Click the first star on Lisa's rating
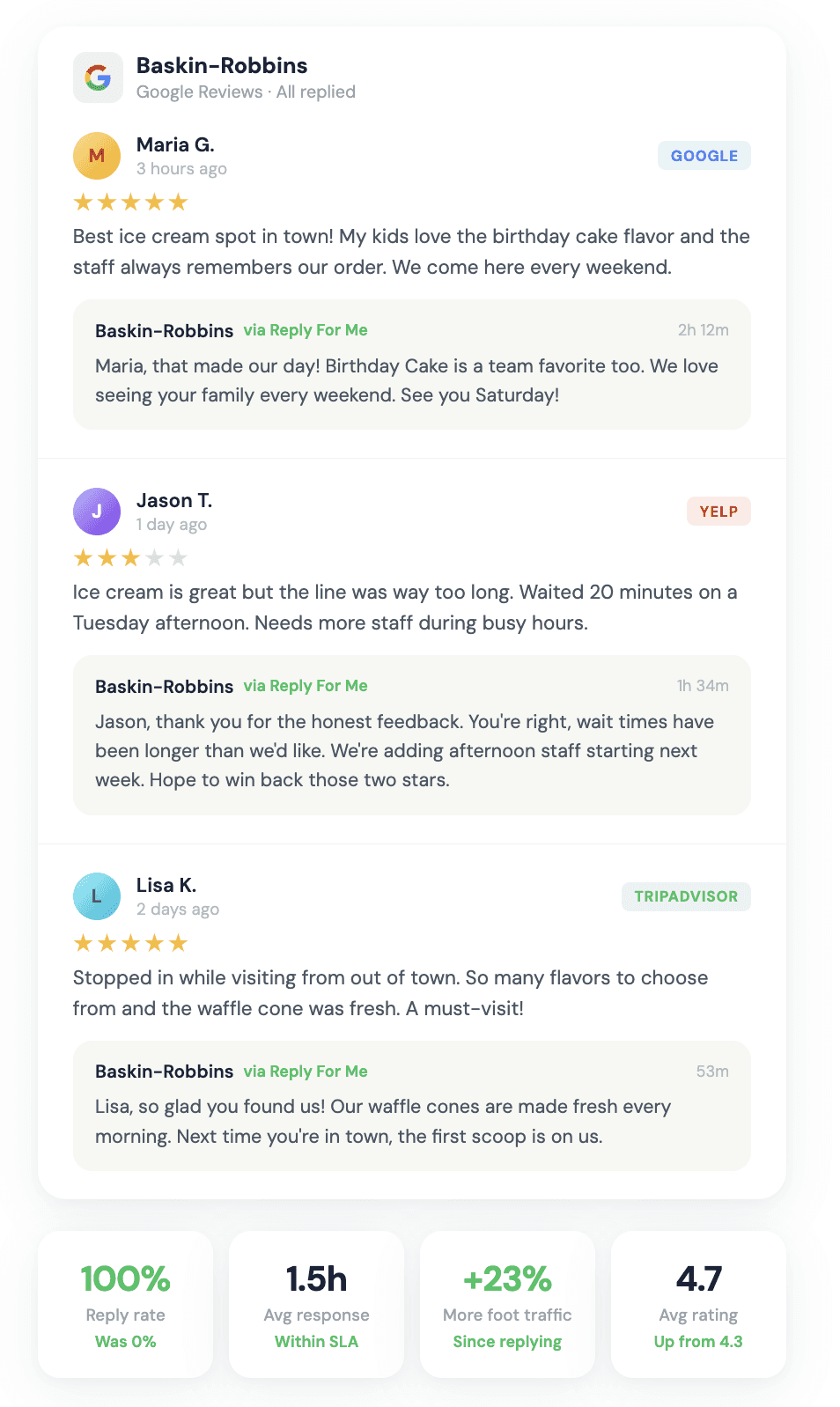This screenshot has width=840, height=1407. tap(81, 942)
